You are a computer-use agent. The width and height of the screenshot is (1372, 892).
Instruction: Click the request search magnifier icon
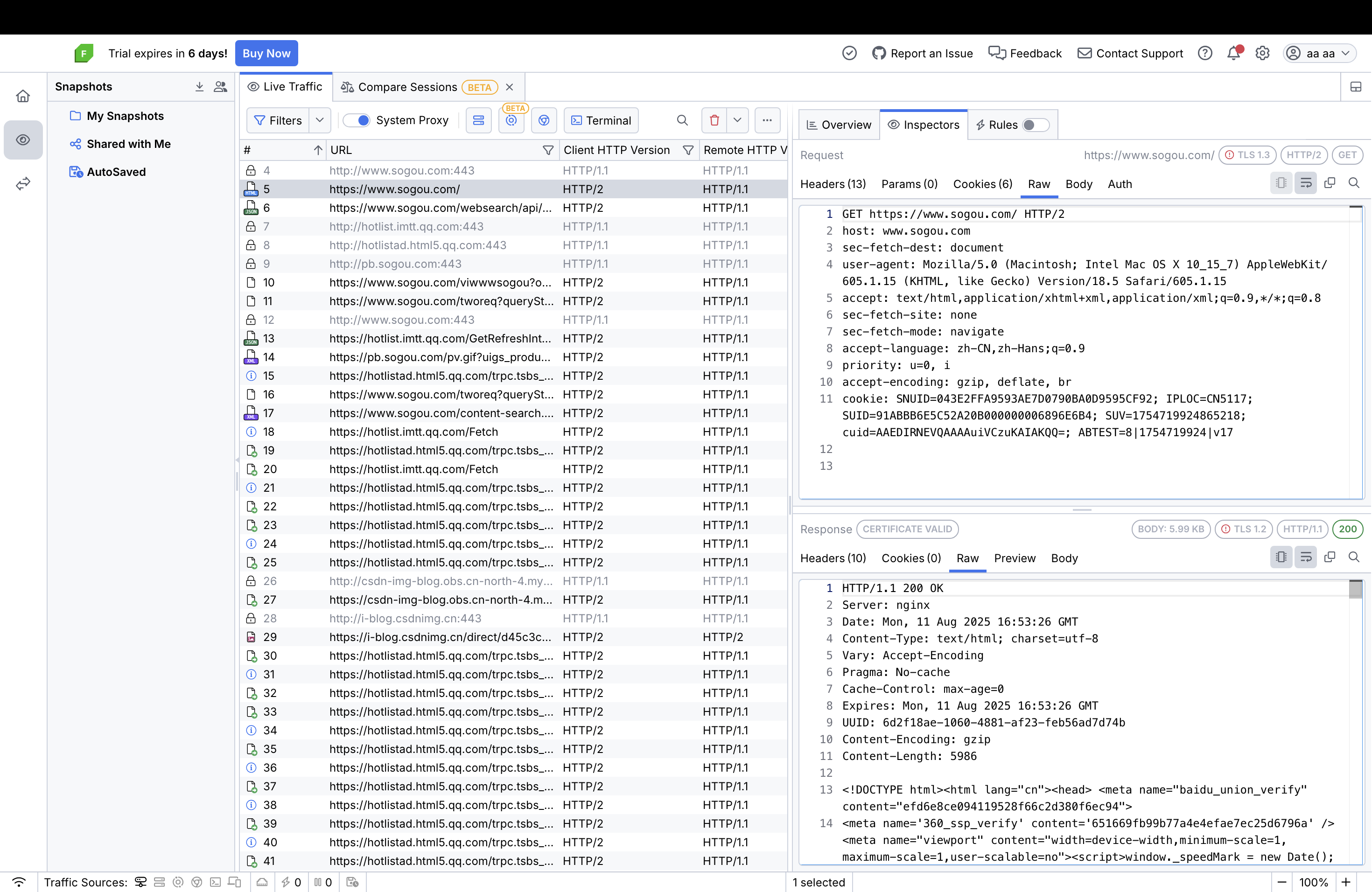pos(1354,183)
